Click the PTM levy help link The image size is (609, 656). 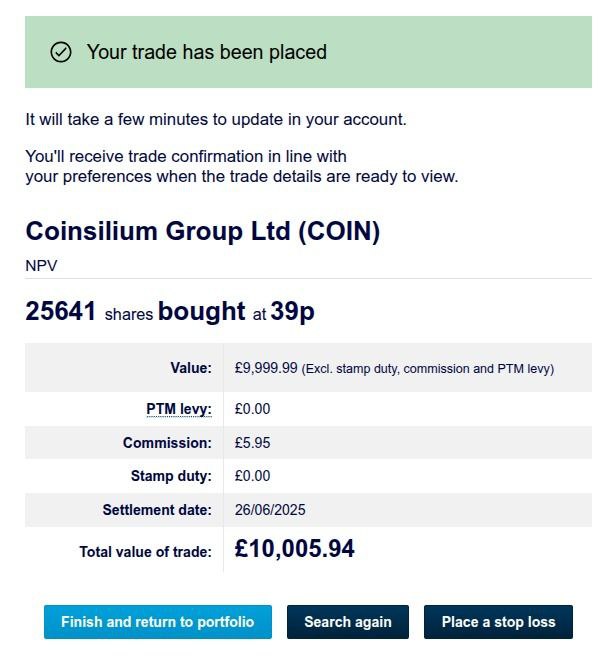pos(179,409)
